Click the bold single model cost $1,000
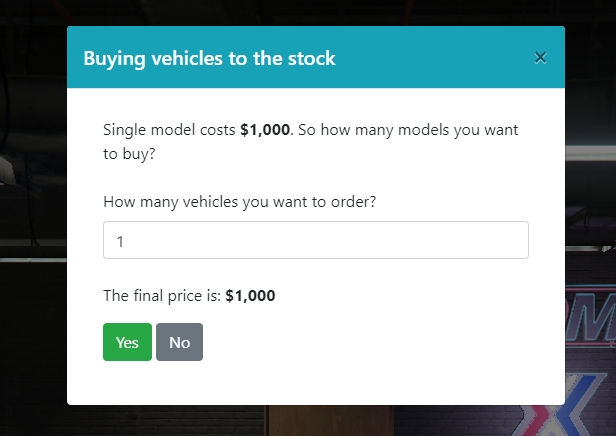 tap(265, 130)
